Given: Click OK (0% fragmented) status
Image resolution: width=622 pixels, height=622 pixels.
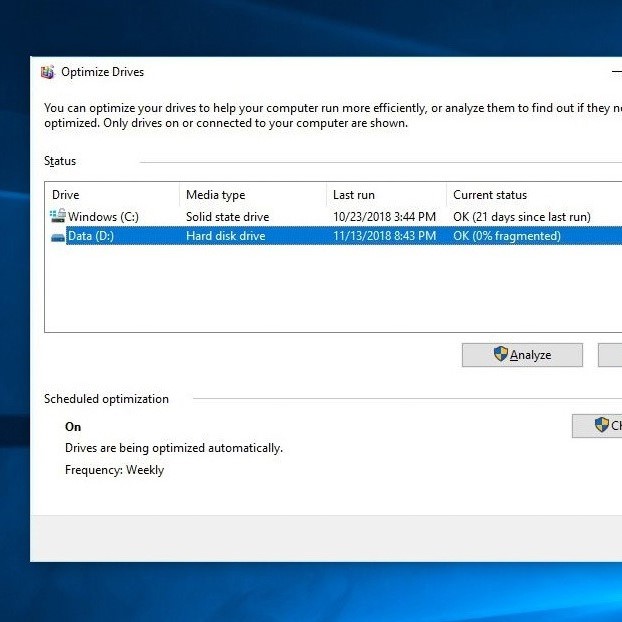Looking at the screenshot, I should click(x=507, y=236).
